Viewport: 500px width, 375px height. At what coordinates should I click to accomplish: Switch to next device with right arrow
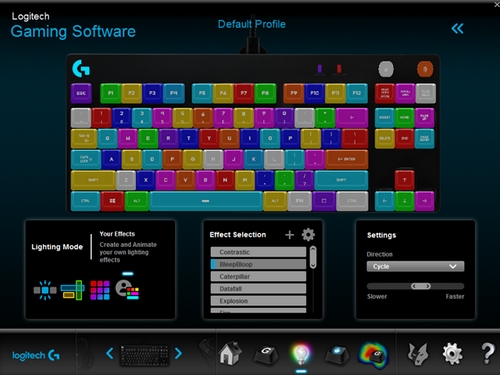[179, 353]
